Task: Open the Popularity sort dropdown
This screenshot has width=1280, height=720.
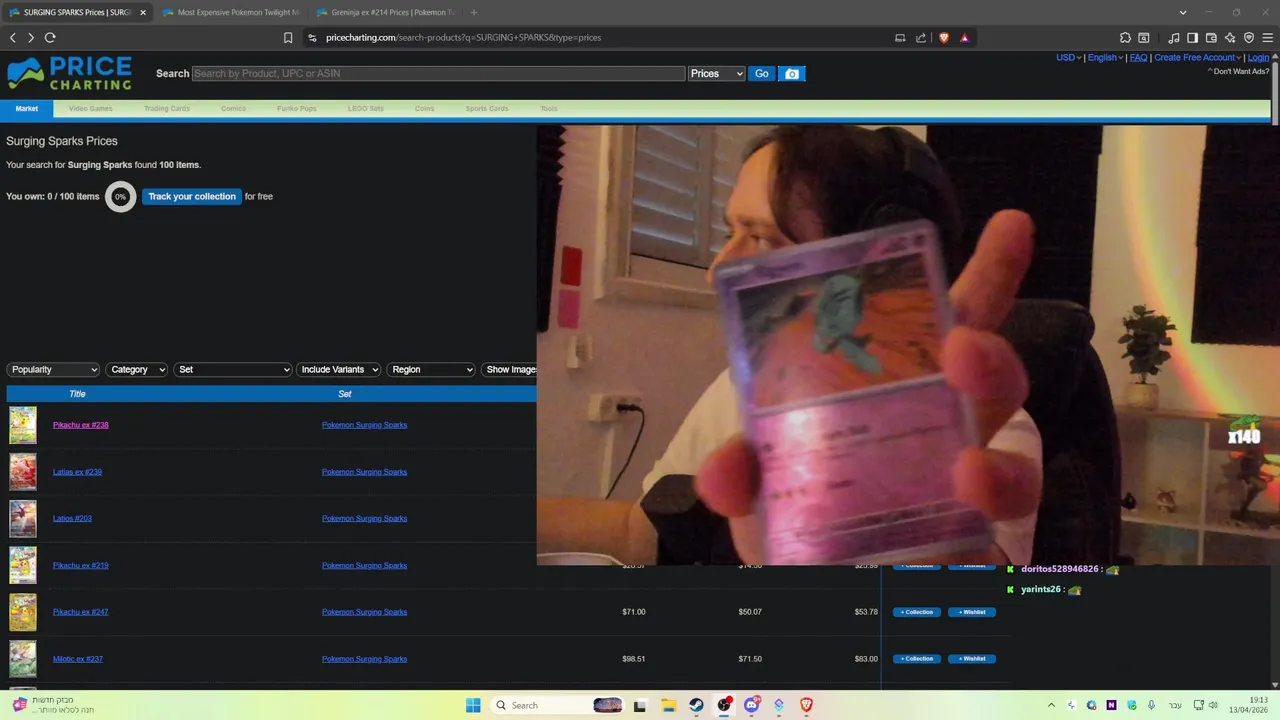Action: 53,369
